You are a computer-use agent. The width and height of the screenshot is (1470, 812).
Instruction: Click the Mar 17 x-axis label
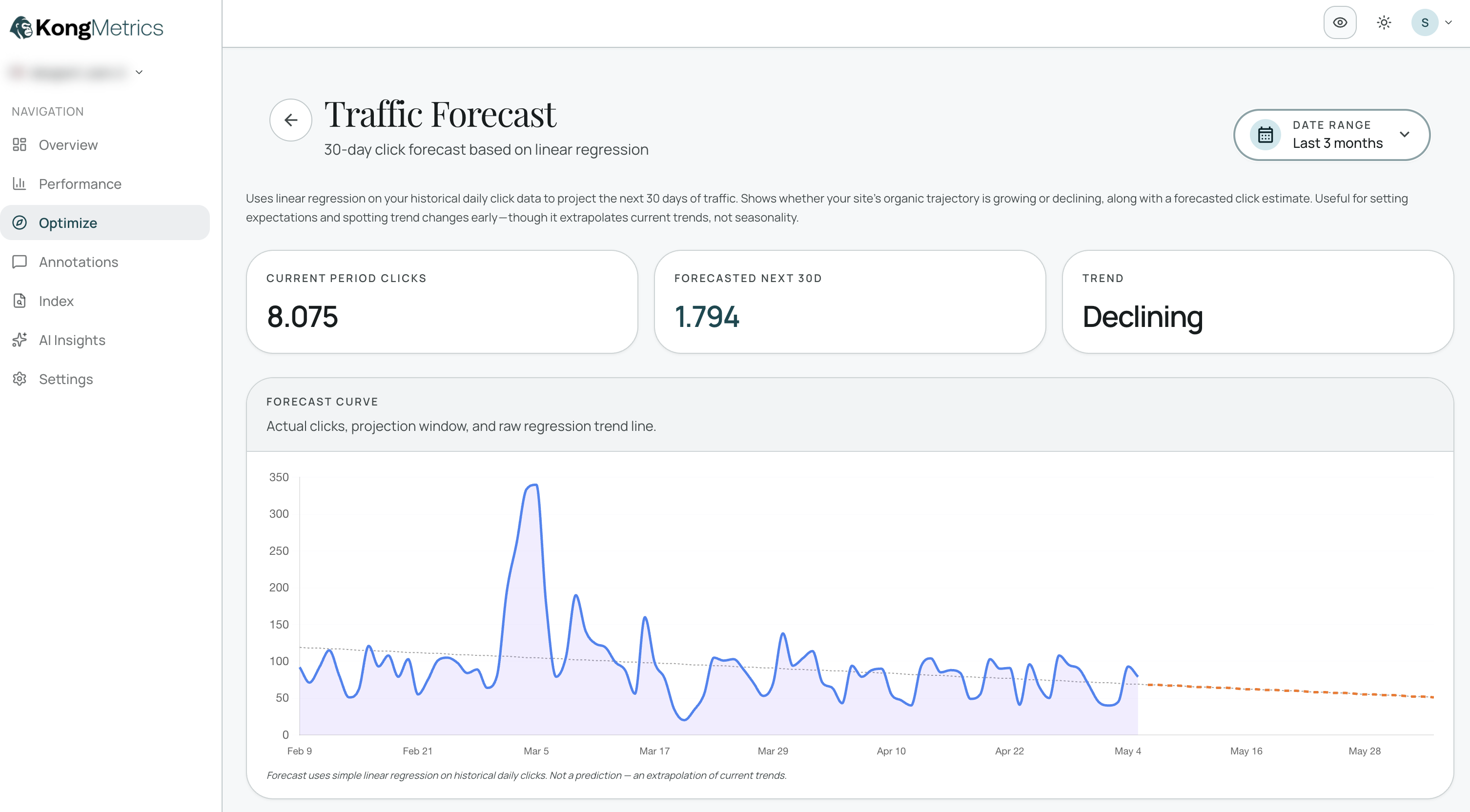654,751
